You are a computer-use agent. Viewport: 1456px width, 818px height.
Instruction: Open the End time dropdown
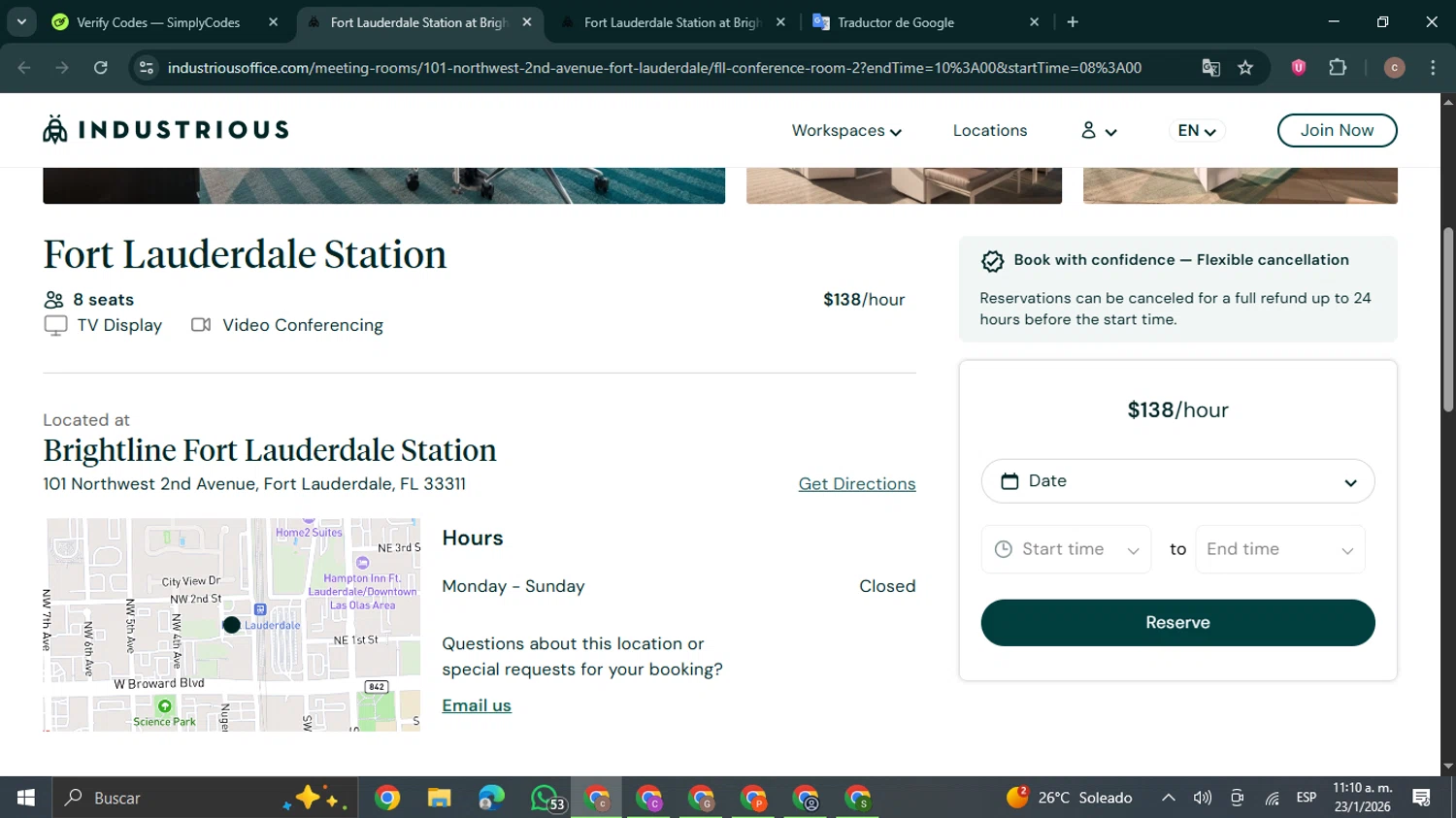tap(1280, 549)
